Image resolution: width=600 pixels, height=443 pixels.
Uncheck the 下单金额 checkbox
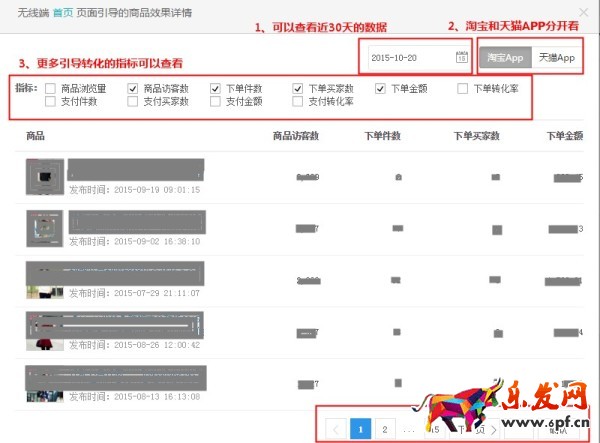tap(381, 89)
